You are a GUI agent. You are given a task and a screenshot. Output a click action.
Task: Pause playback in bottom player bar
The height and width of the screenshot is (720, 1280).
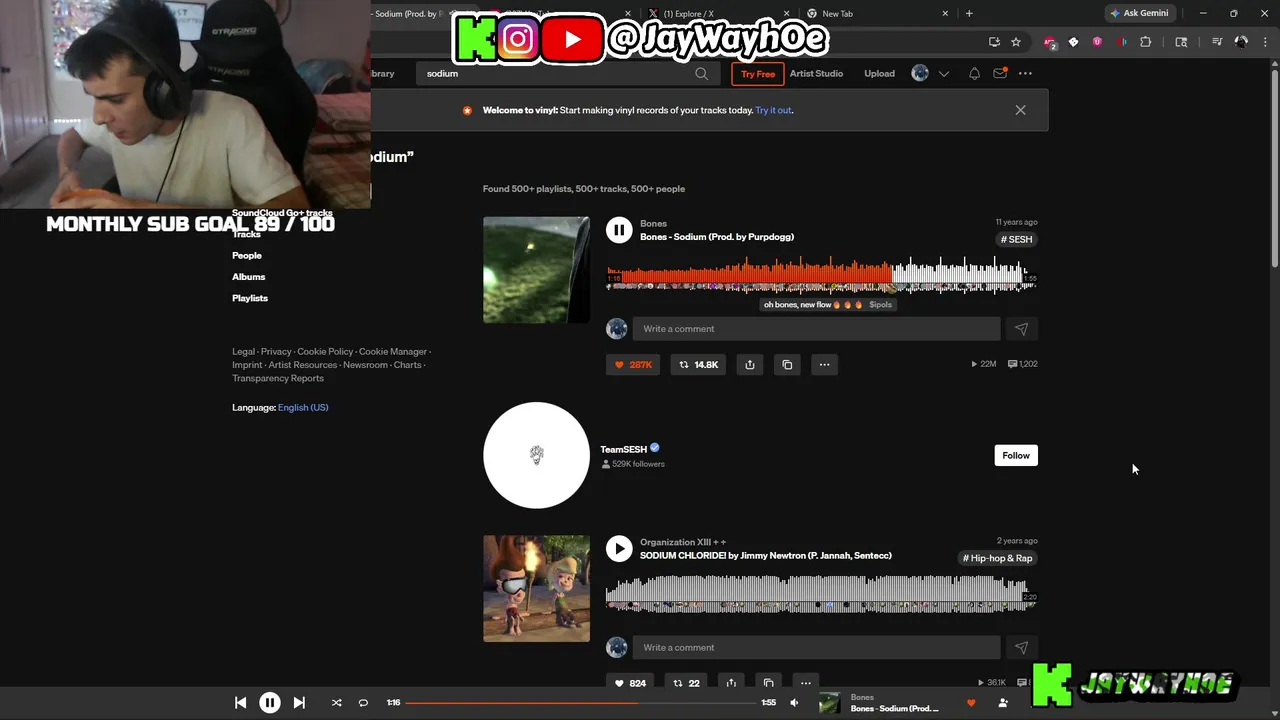[x=270, y=703]
